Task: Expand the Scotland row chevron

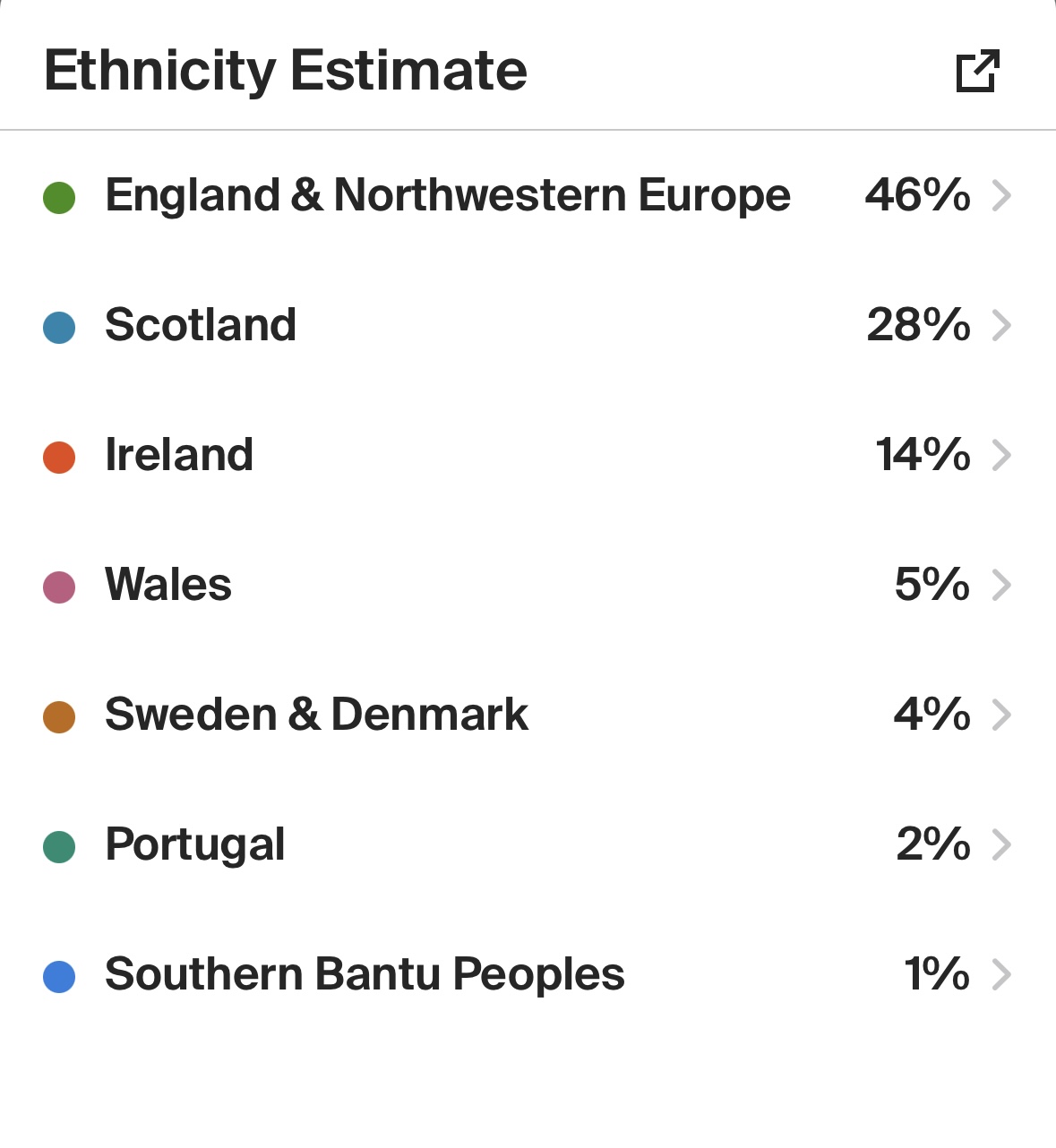Action: 1002,325
